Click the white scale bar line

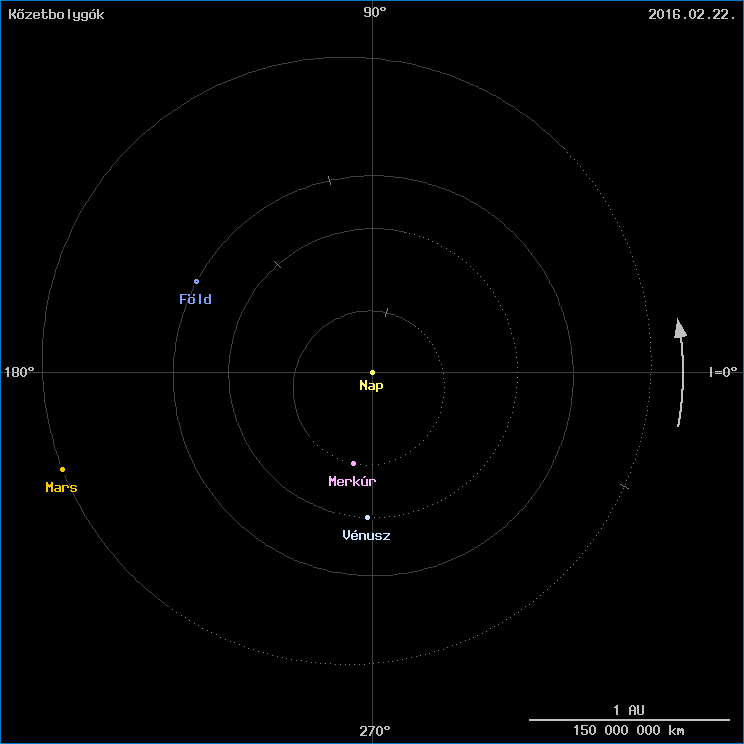(629, 720)
